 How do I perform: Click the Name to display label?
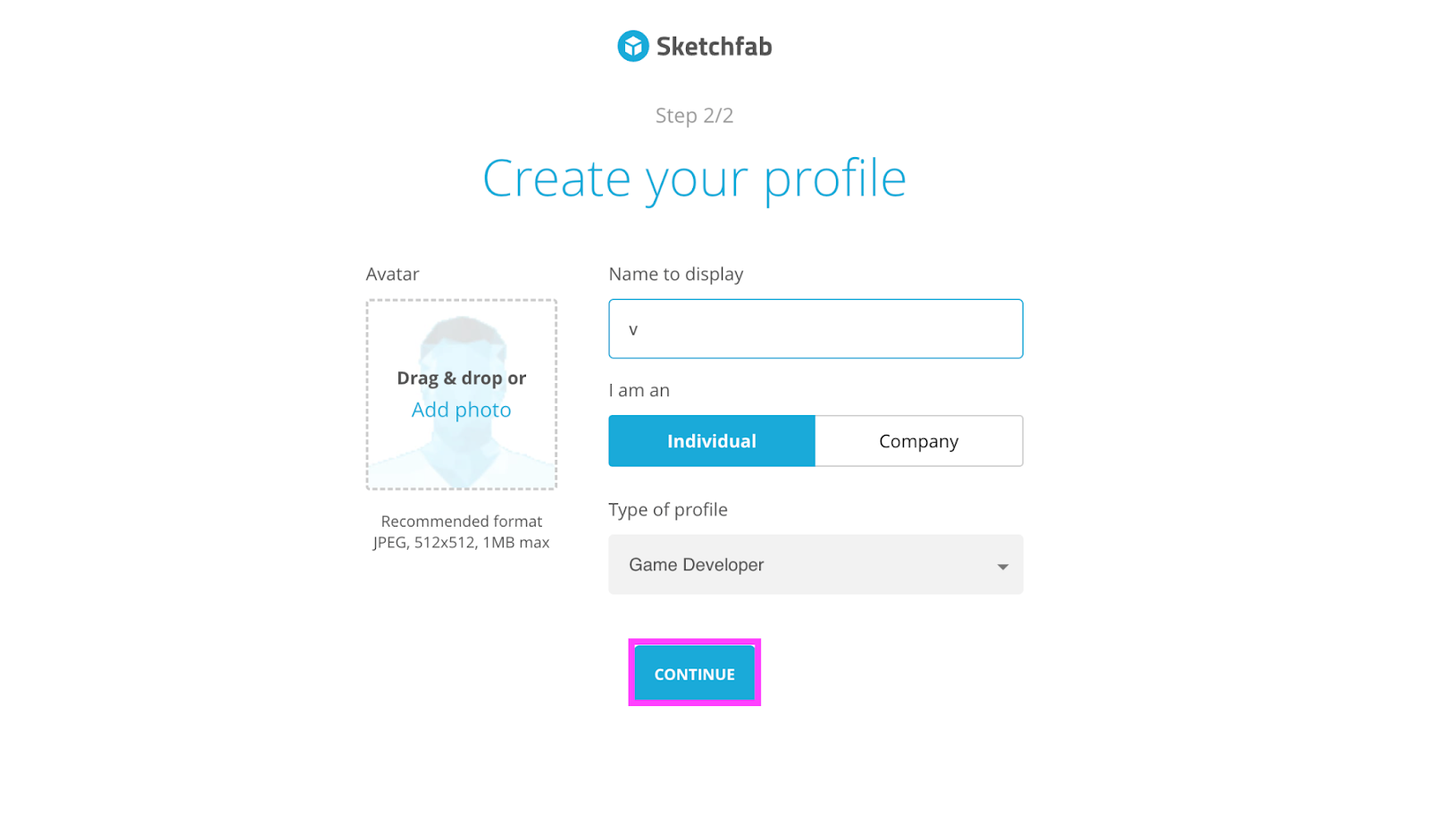pyautogui.click(x=675, y=274)
